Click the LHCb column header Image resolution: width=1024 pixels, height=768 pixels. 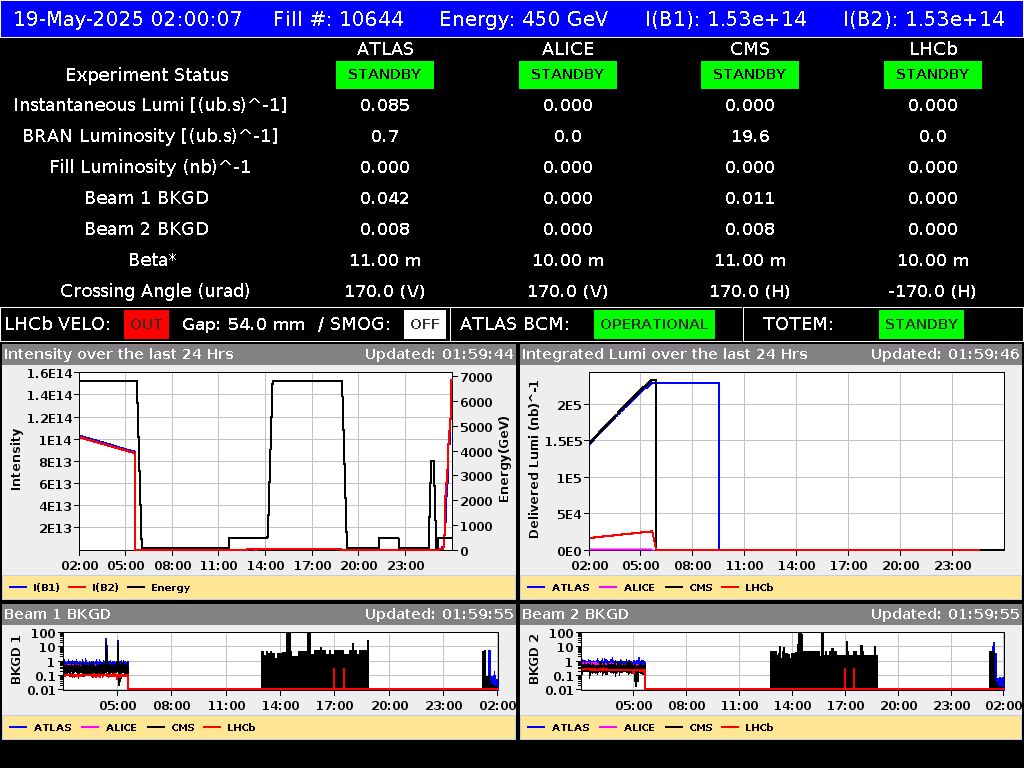[933, 49]
